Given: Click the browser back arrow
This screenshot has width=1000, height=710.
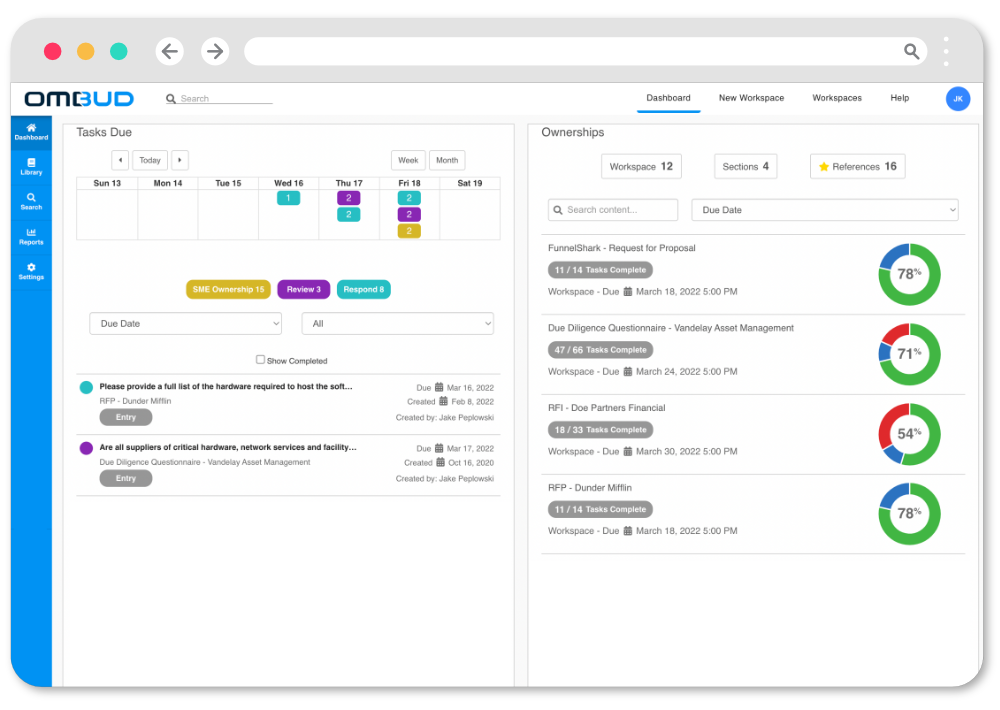Looking at the screenshot, I should 170,52.
